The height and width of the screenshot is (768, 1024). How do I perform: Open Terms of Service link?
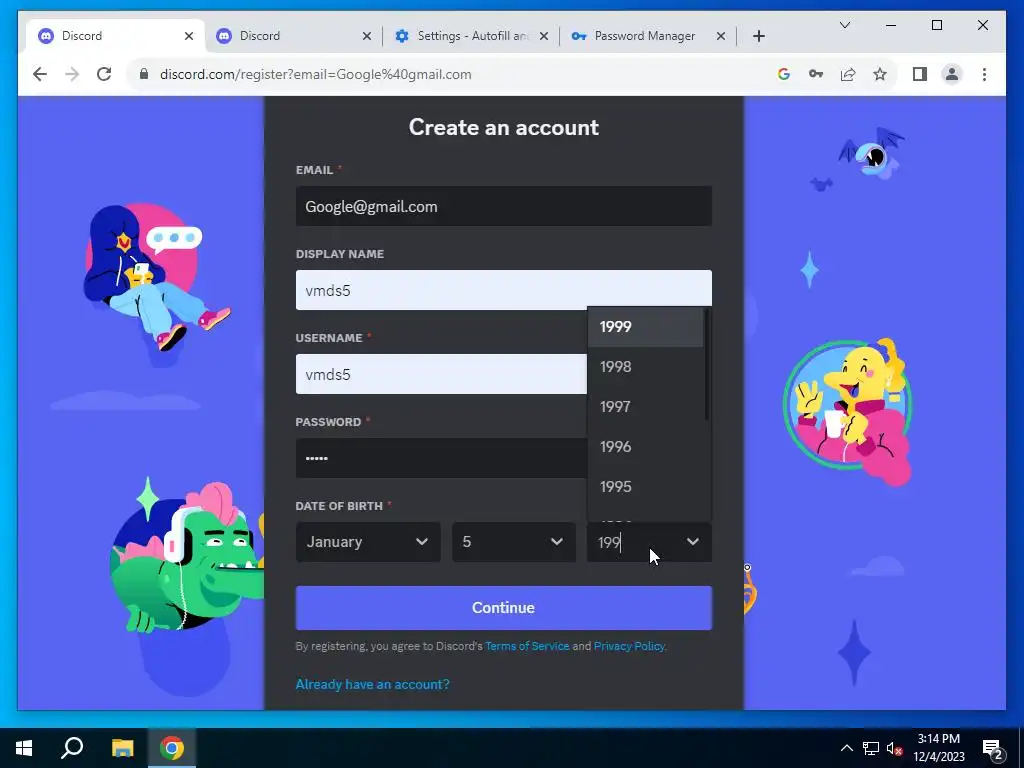pyautogui.click(x=527, y=646)
